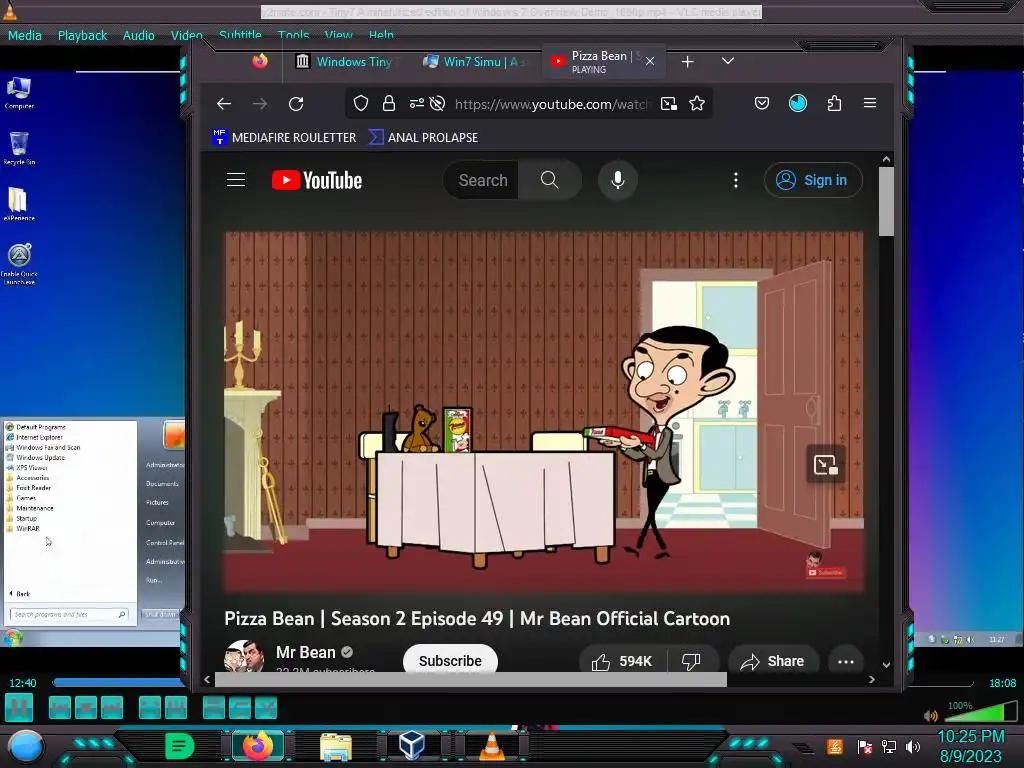The width and height of the screenshot is (1024, 768).
Task: Click the Mr Bean cartoon video player
Action: click(543, 411)
